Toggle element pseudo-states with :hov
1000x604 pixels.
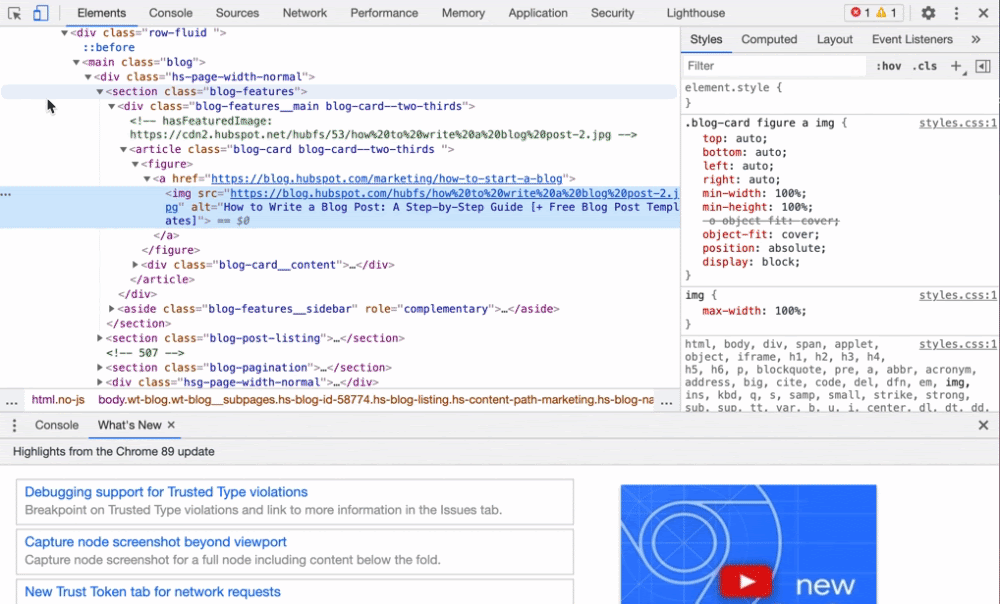[x=889, y=65]
